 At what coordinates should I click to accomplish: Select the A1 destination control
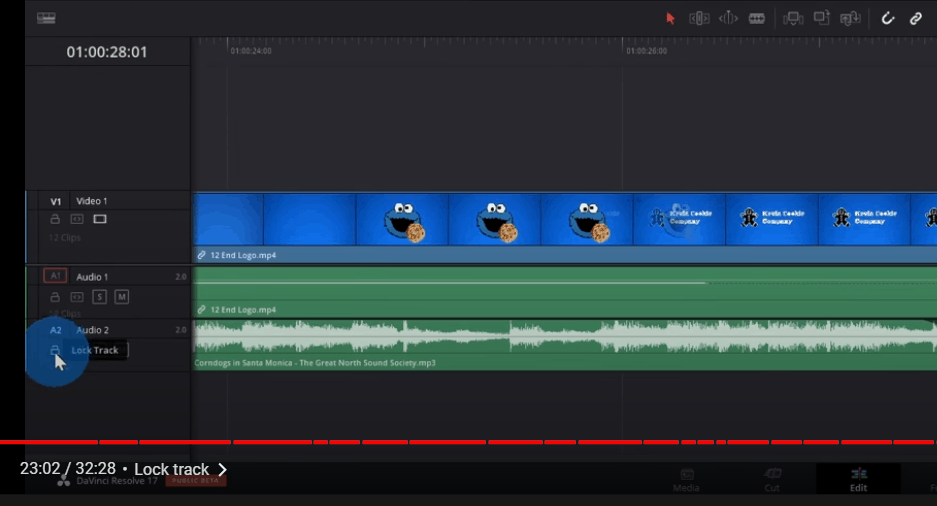point(55,276)
